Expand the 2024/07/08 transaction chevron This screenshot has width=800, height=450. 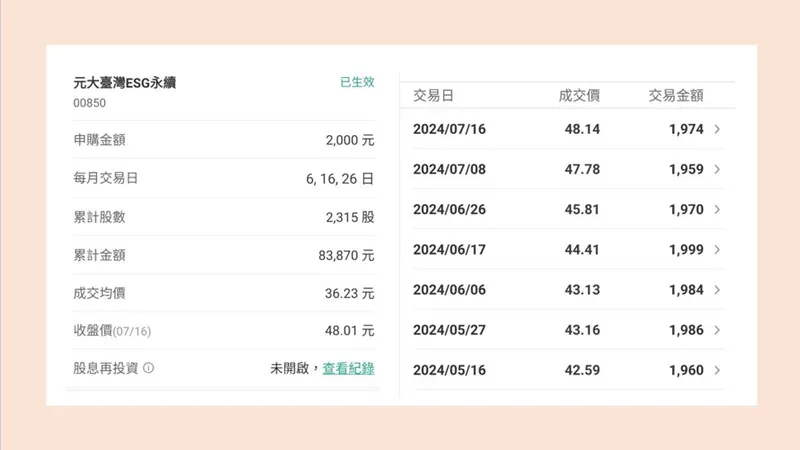click(x=718, y=169)
